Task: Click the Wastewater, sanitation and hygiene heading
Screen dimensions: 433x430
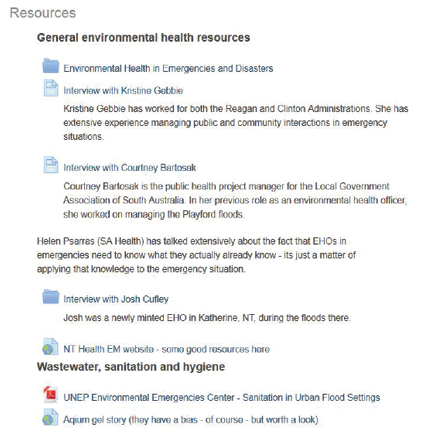Action: [131, 367]
